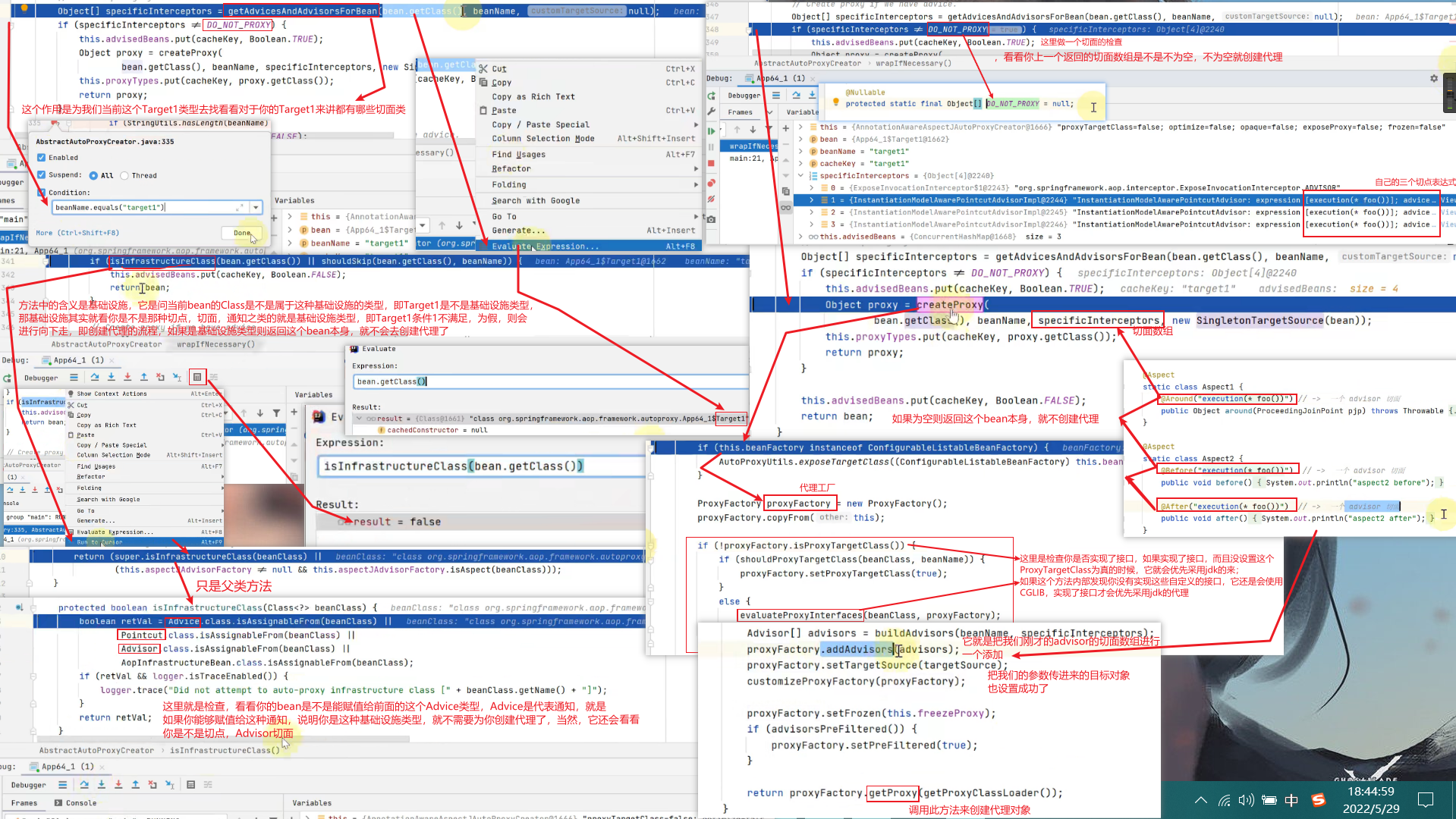
Task: Choose Evaluate Expression... from context menu
Action: pos(545,246)
